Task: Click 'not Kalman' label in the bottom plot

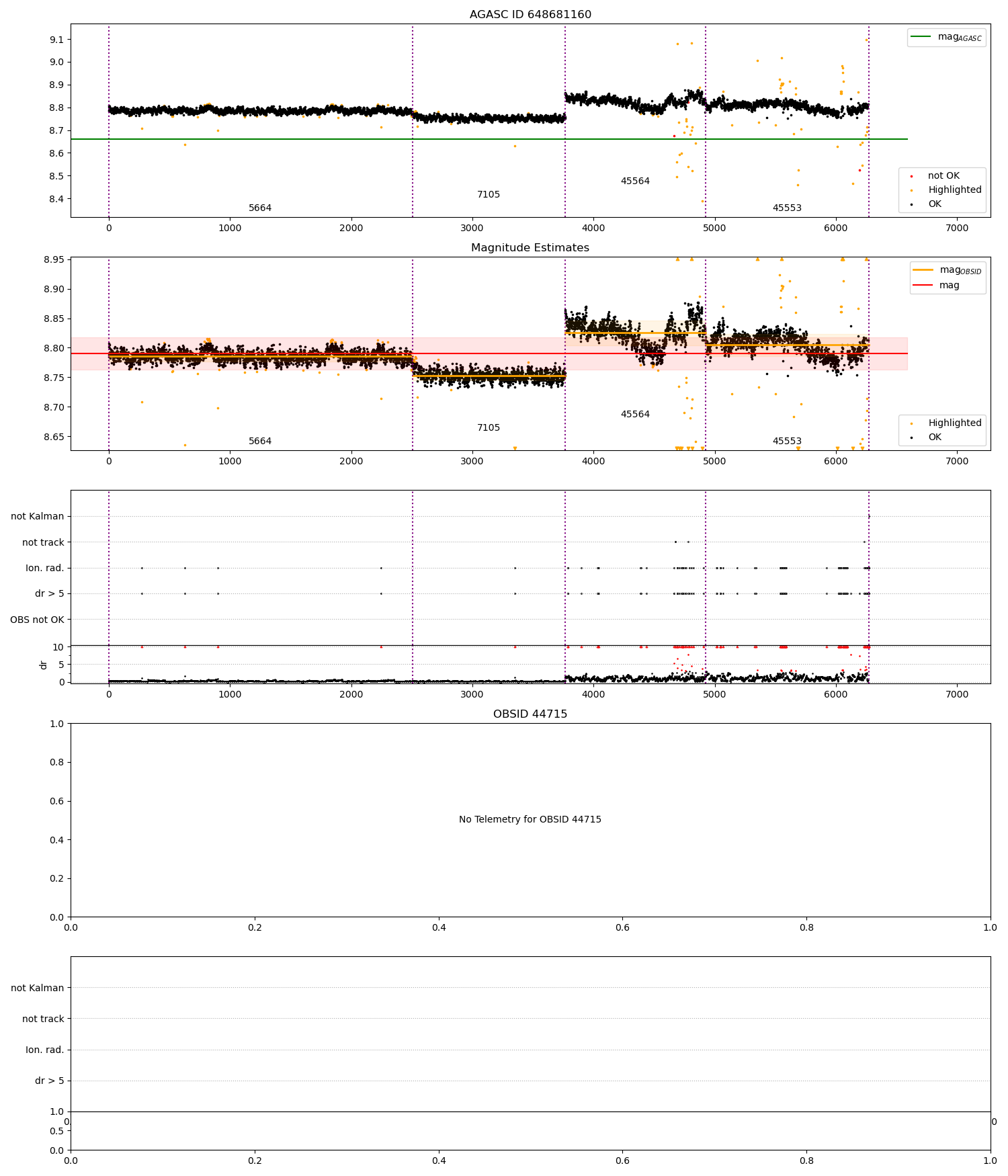Action: point(38,989)
